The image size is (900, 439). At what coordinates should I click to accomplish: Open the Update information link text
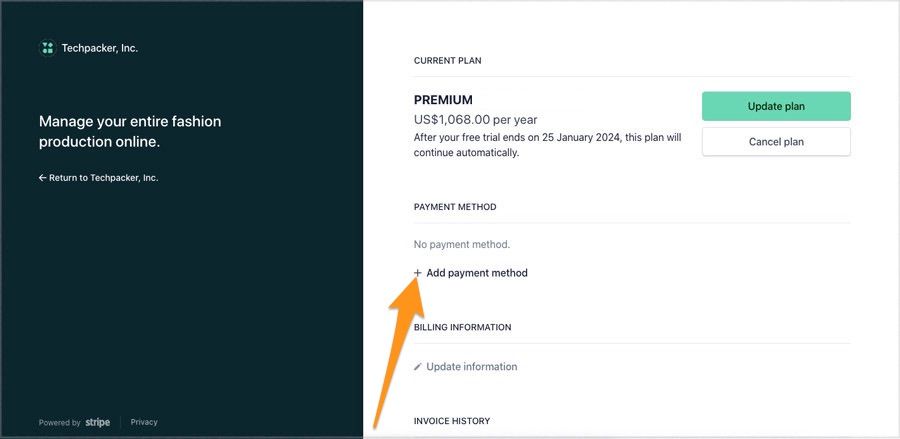pyautogui.click(x=472, y=367)
